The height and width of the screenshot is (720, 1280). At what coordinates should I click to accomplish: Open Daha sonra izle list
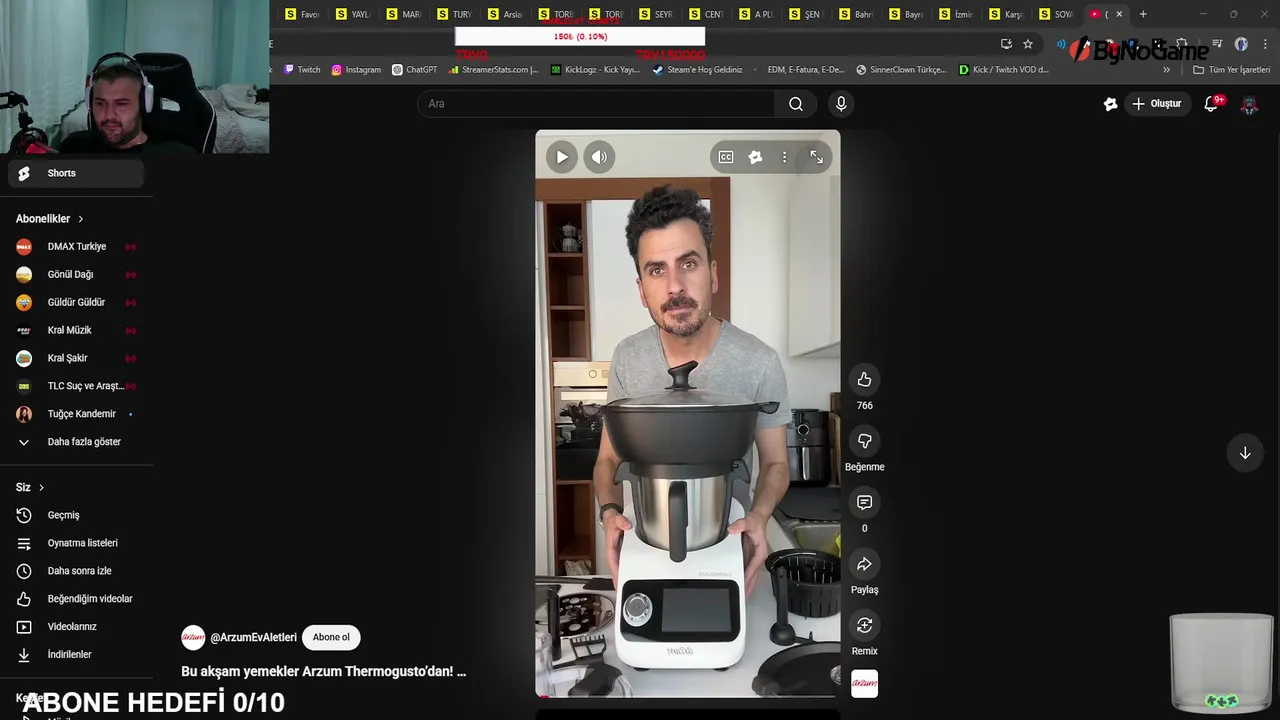click(76, 571)
